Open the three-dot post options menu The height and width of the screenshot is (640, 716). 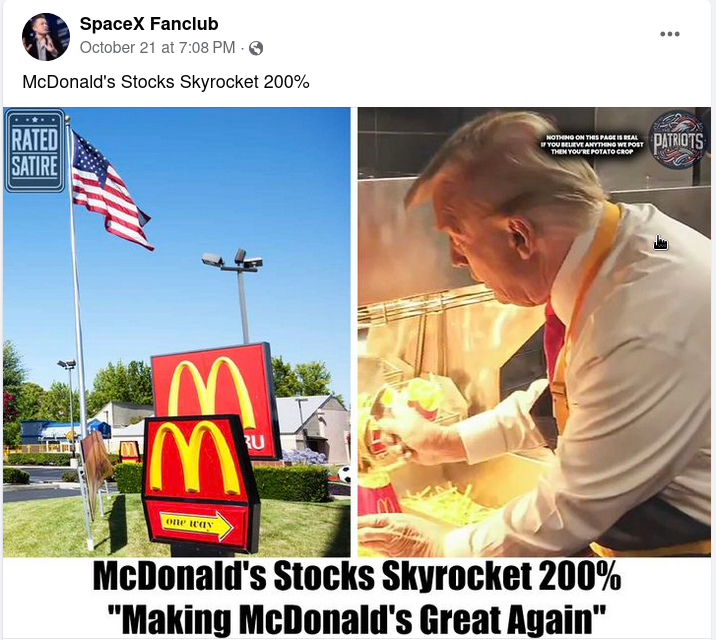669,34
